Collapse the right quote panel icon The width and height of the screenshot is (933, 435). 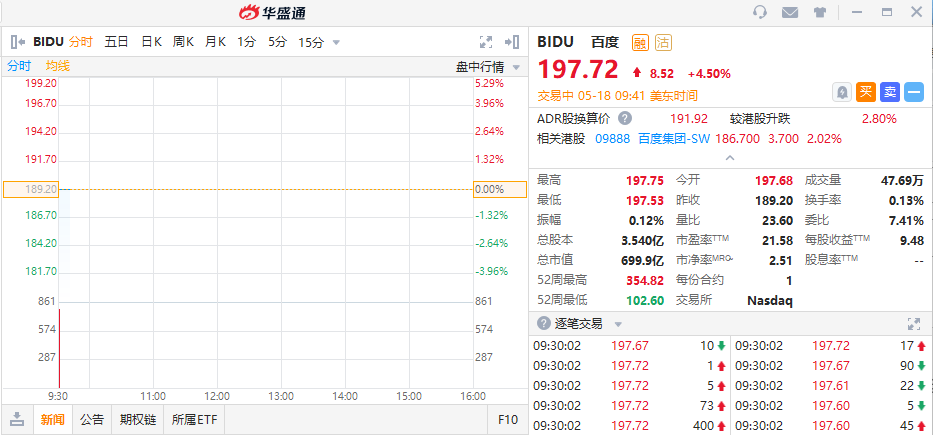[x=512, y=42]
